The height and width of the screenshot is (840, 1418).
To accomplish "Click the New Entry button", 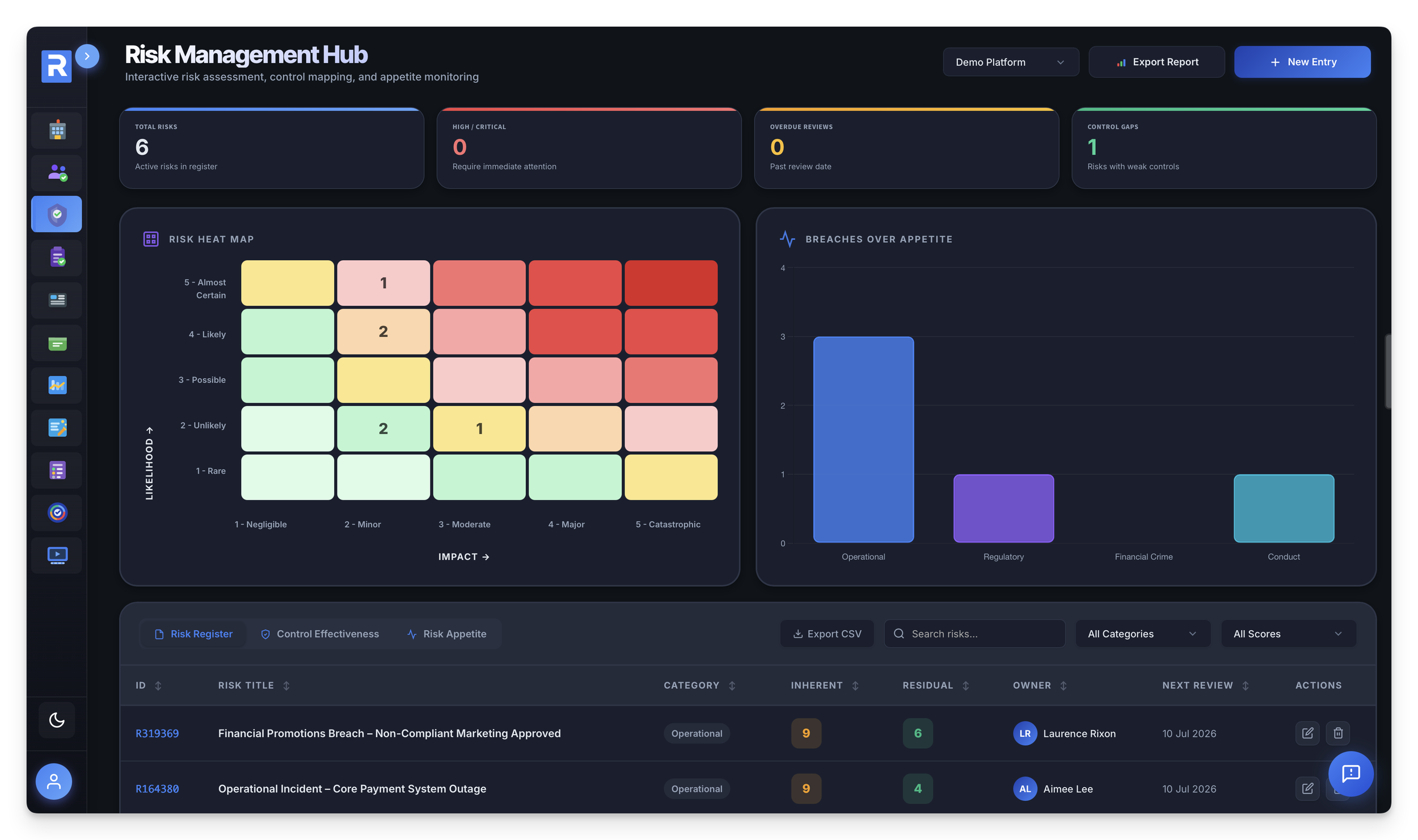I will [1302, 62].
